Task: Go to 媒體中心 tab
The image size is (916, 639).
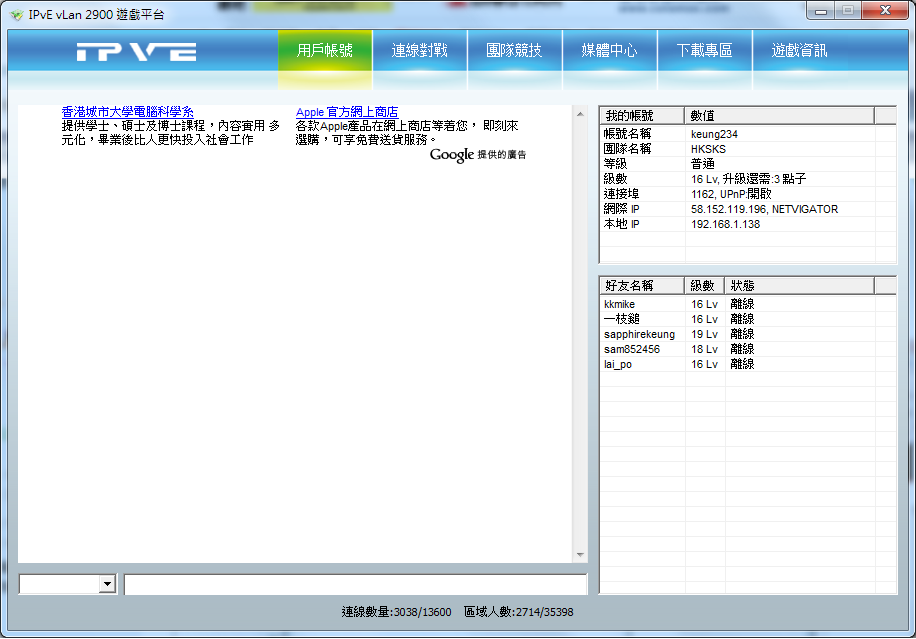Action: click(609, 51)
